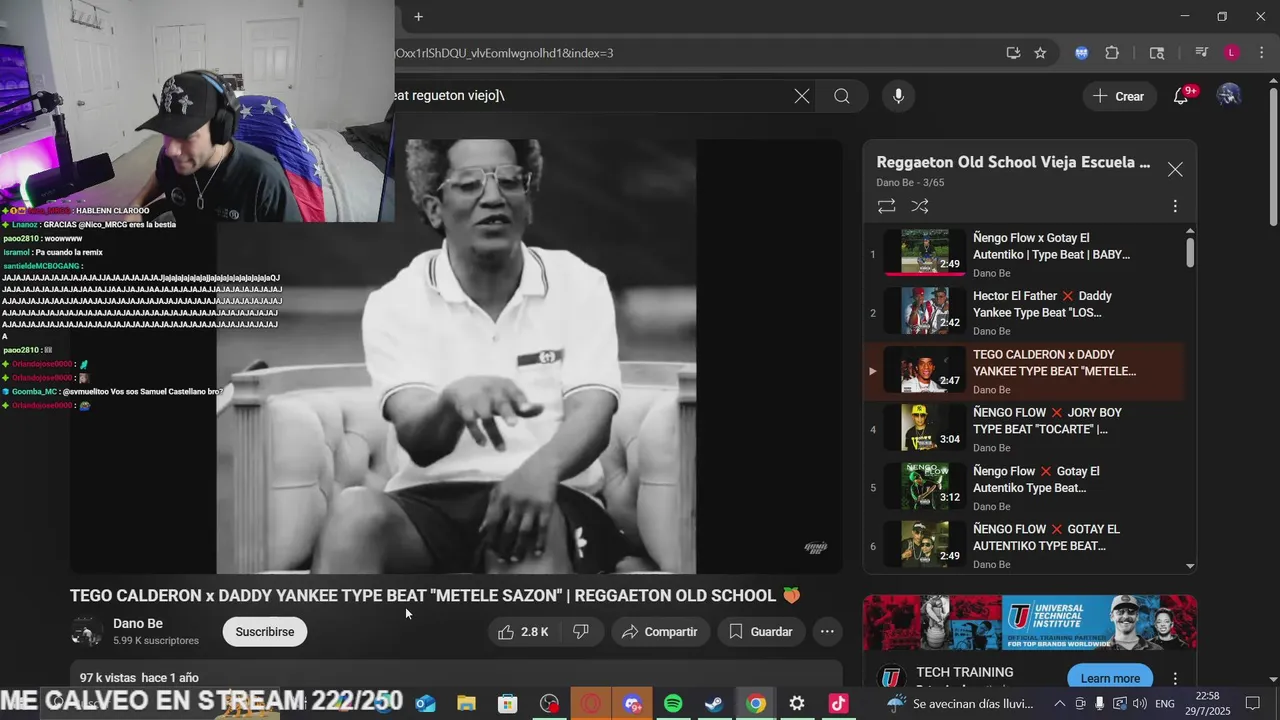Image resolution: width=1280 pixels, height=720 pixels.
Task: Open the blue extension icon in Chrome toolbar
Action: [1081, 53]
